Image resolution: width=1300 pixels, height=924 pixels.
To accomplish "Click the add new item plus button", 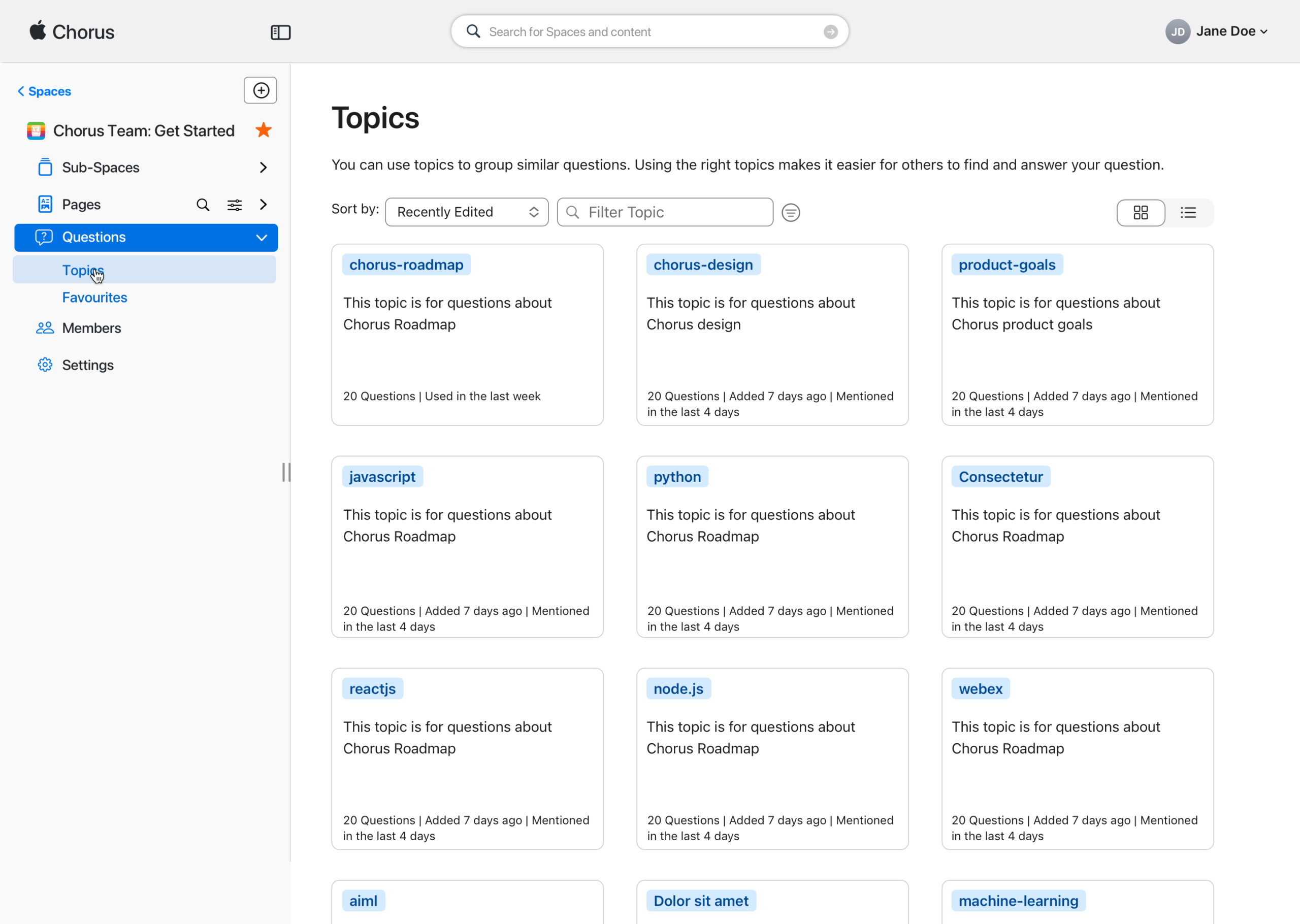I will coord(261,90).
